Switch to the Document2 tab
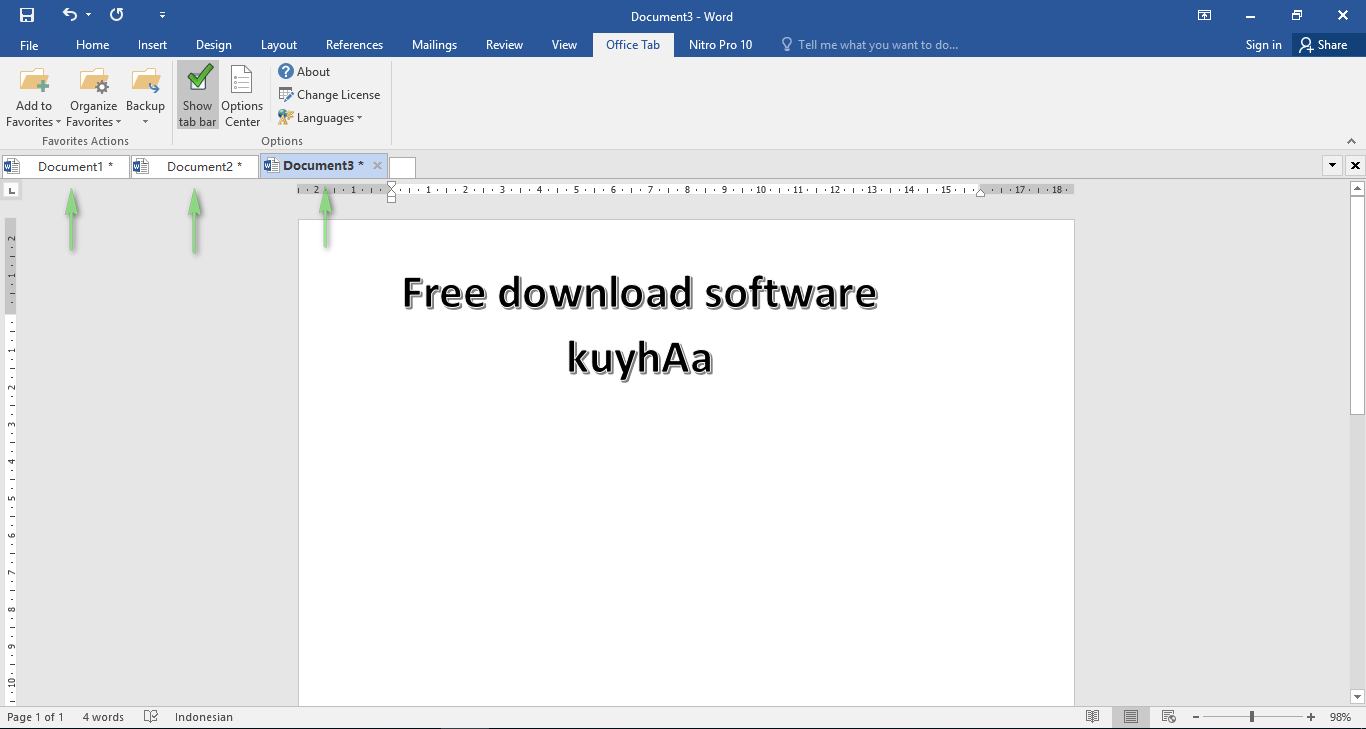 point(195,166)
